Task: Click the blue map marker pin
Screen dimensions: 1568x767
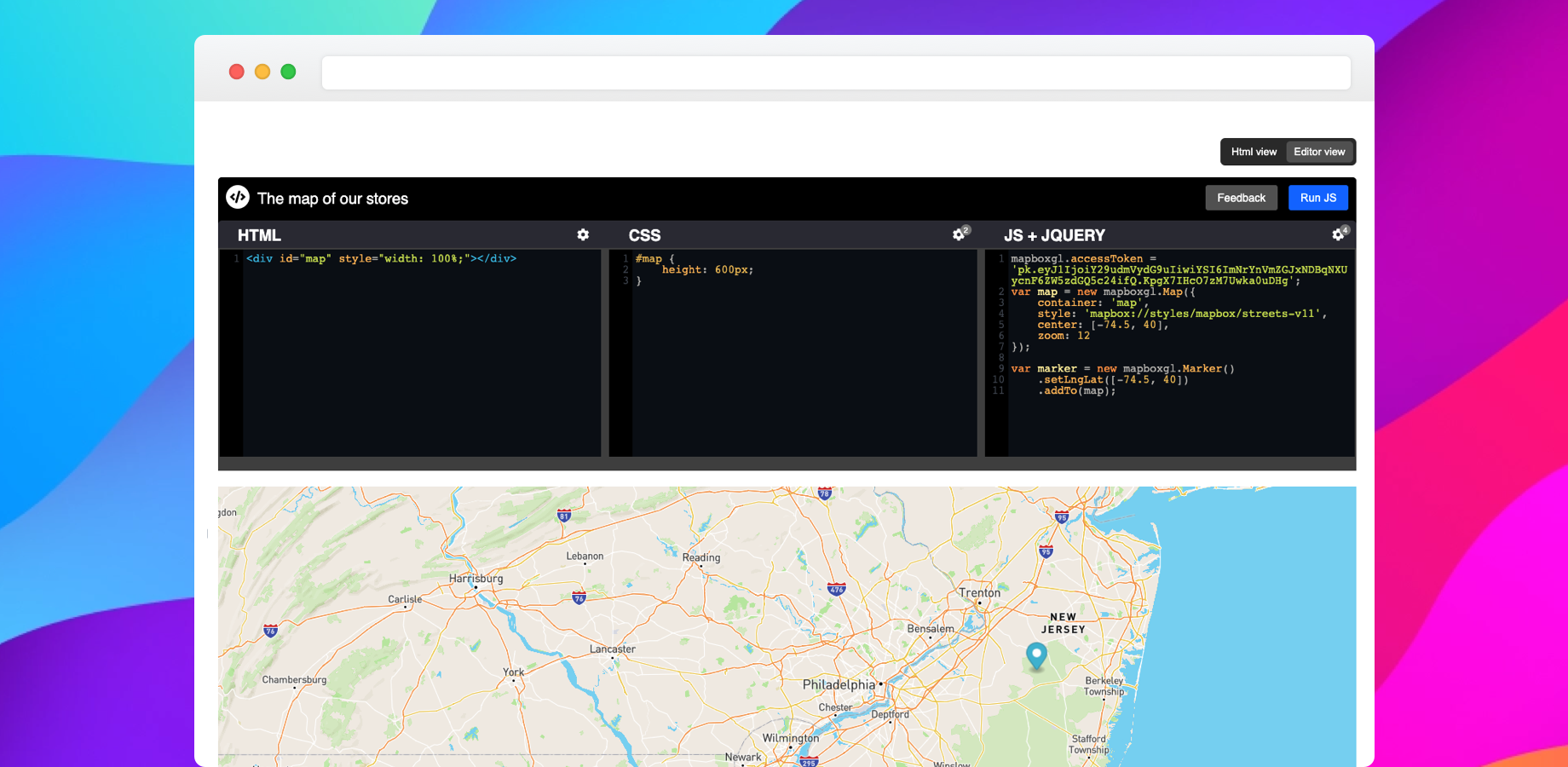Action: (1036, 655)
